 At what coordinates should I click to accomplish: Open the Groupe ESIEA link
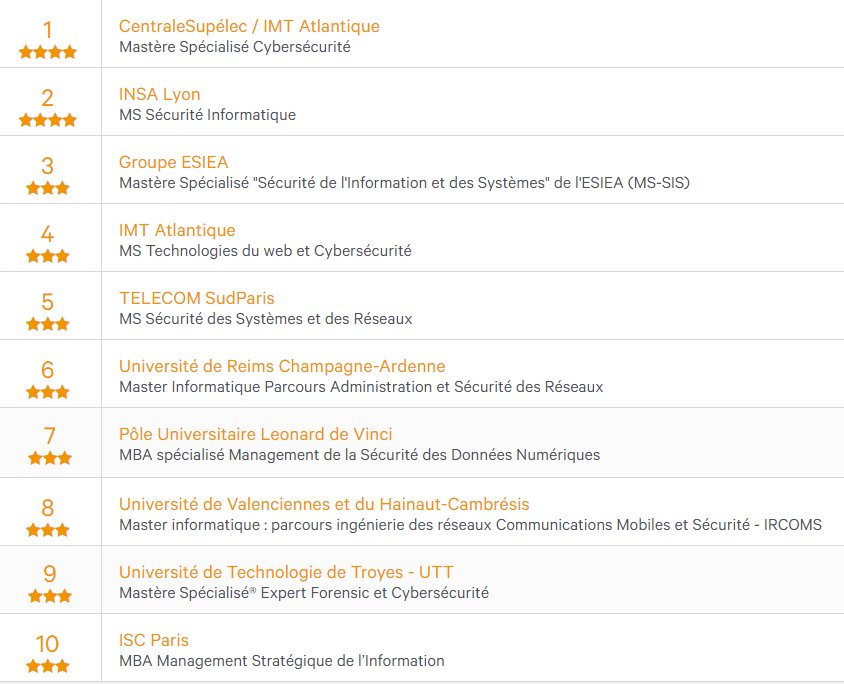point(173,162)
